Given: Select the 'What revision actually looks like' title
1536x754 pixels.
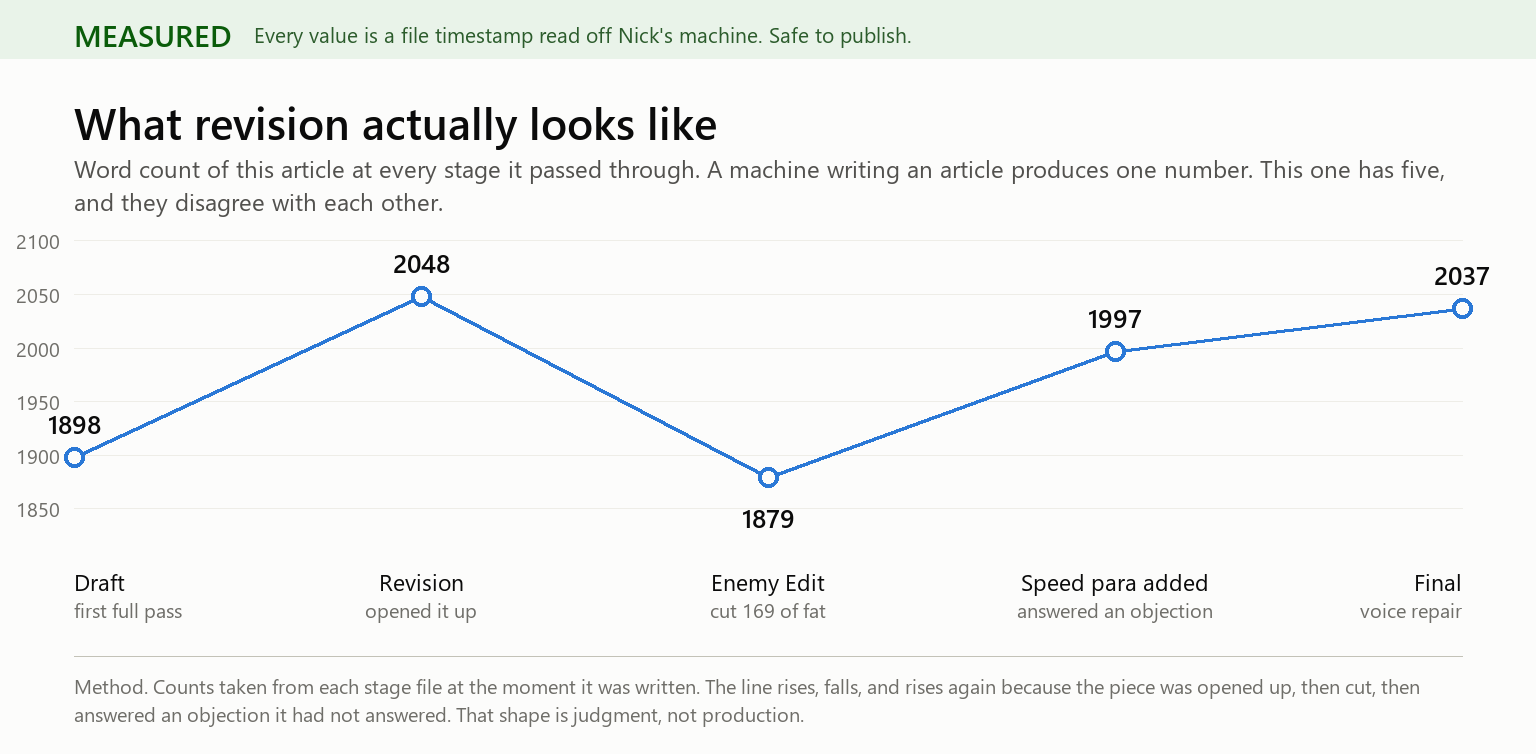Looking at the screenshot, I should point(395,125).
